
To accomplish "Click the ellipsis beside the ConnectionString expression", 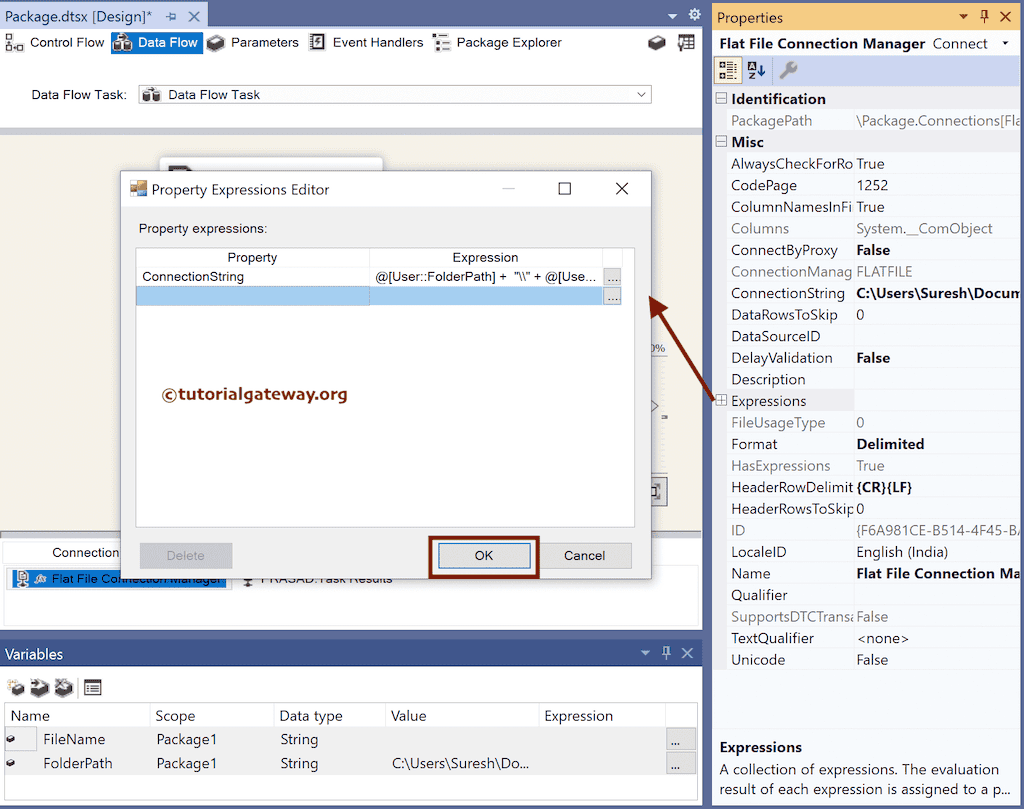I will coord(611,276).
